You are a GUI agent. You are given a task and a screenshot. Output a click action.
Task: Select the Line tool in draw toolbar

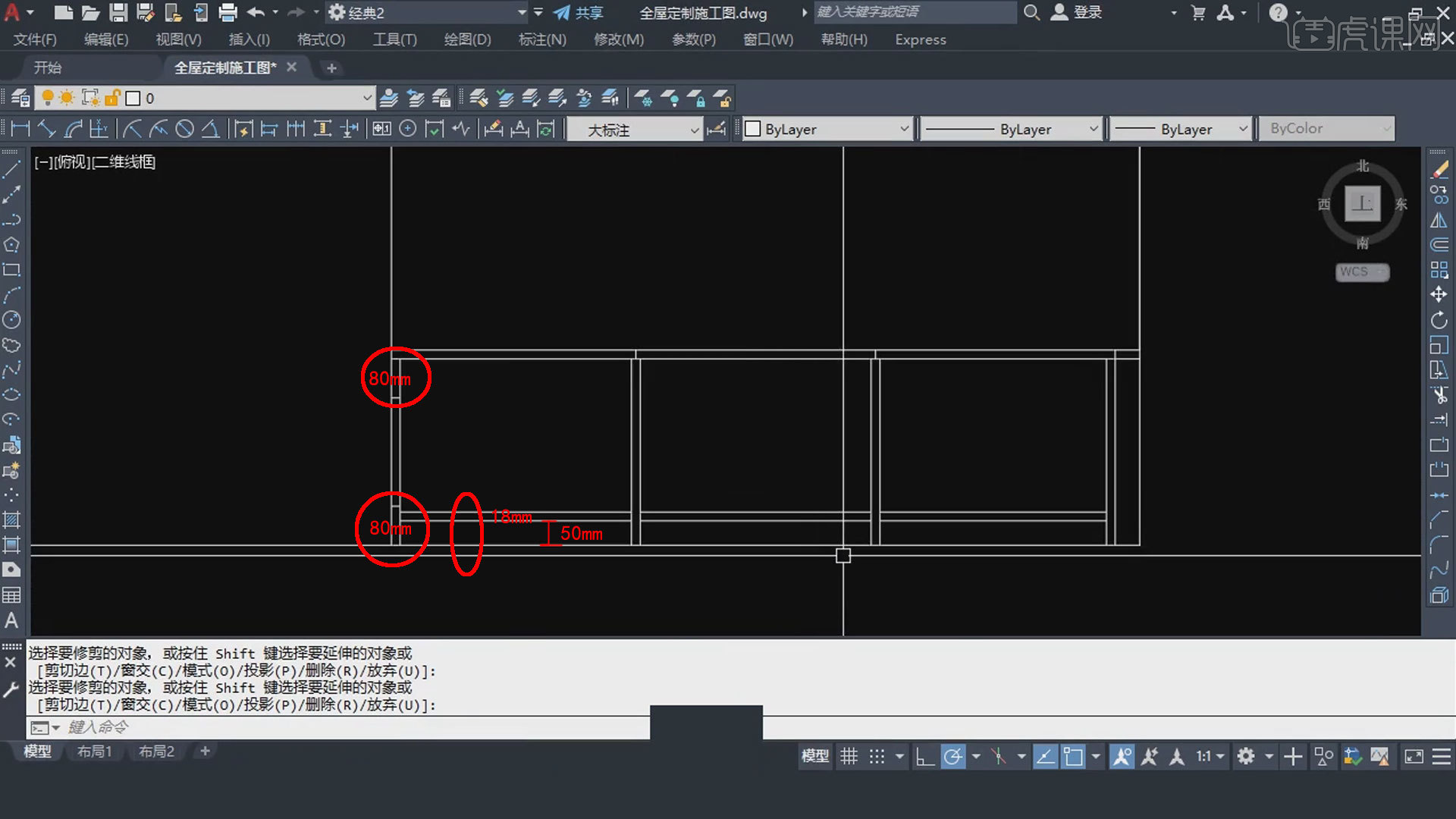[11, 170]
